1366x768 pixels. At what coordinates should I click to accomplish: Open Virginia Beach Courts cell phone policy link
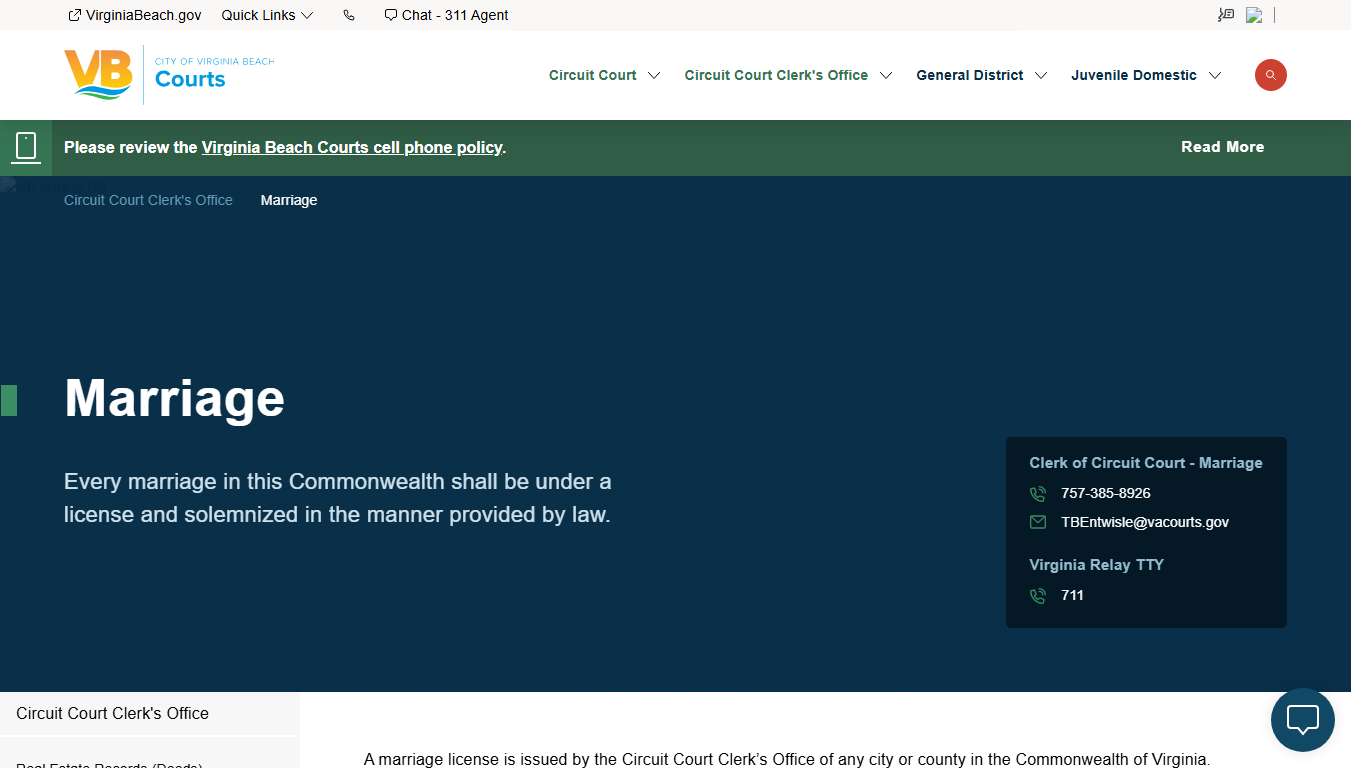click(352, 147)
